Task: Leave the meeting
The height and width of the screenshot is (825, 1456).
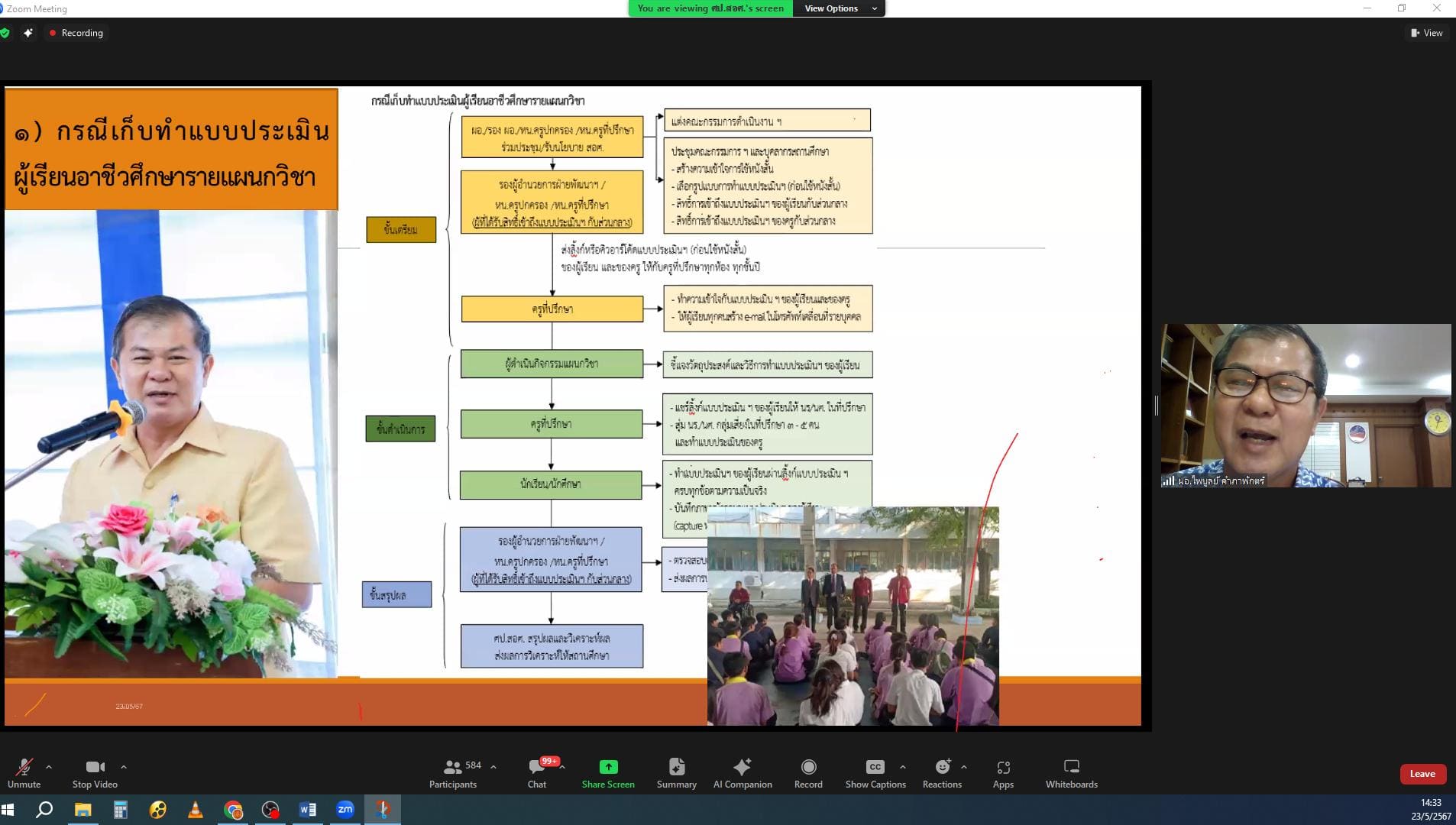Action: 1422,774
